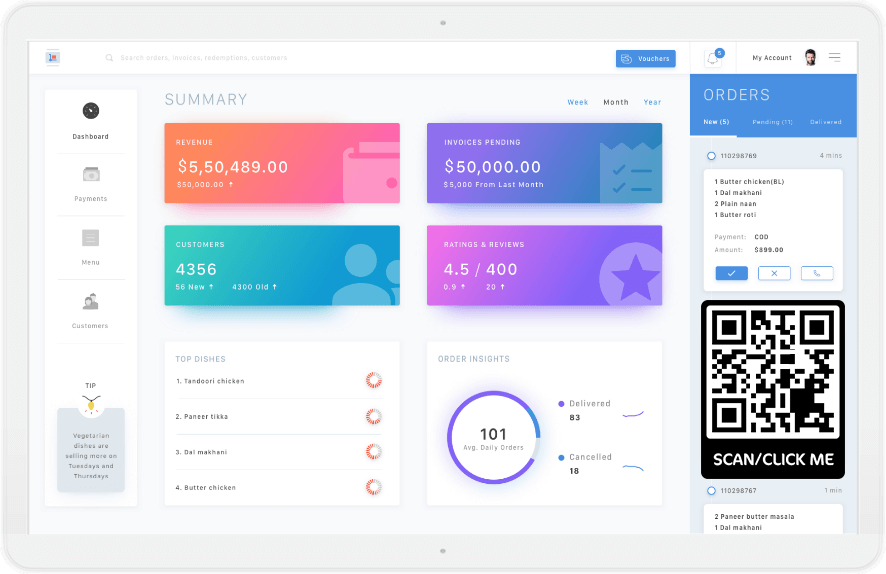Viewport: 886px width, 574px height.
Task: Switch to the New (5) orders tab
Action: pyautogui.click(x=716, y=122)
